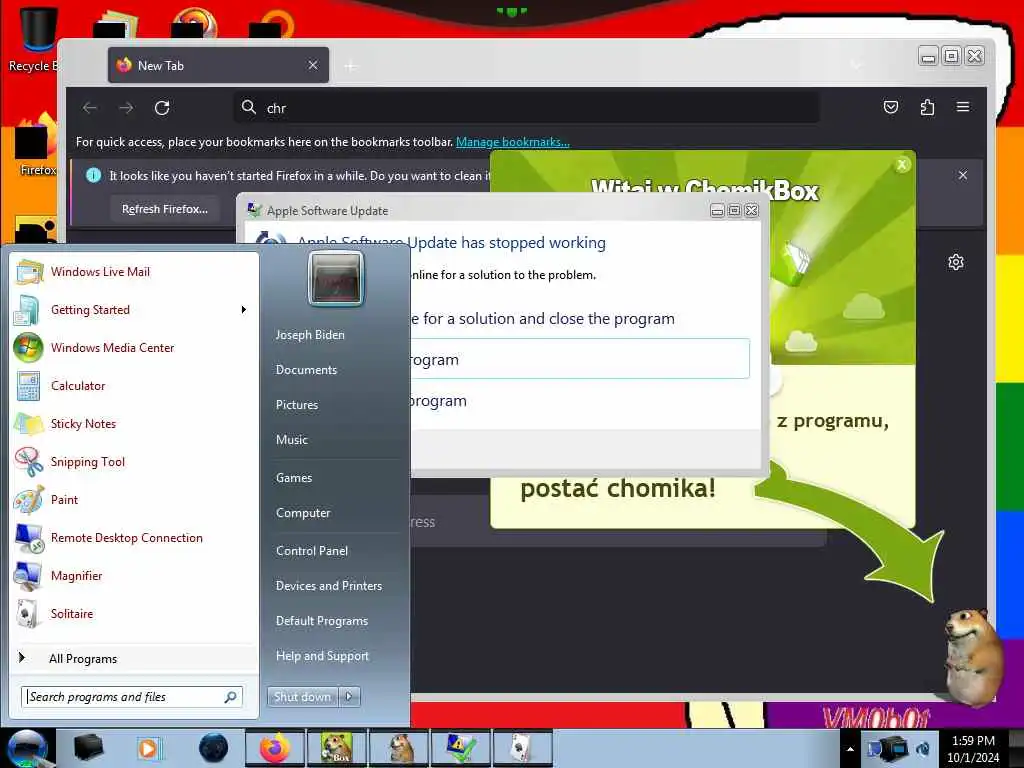Open Control Panel
This screenshot has width=1024, height=768.
click(x=312, y=551)
